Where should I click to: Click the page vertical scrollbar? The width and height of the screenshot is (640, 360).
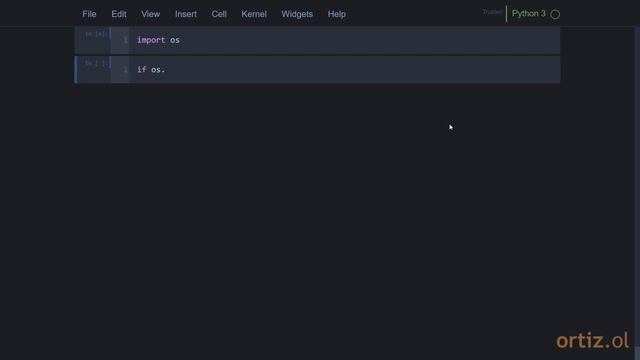click(x=637, y=192)
